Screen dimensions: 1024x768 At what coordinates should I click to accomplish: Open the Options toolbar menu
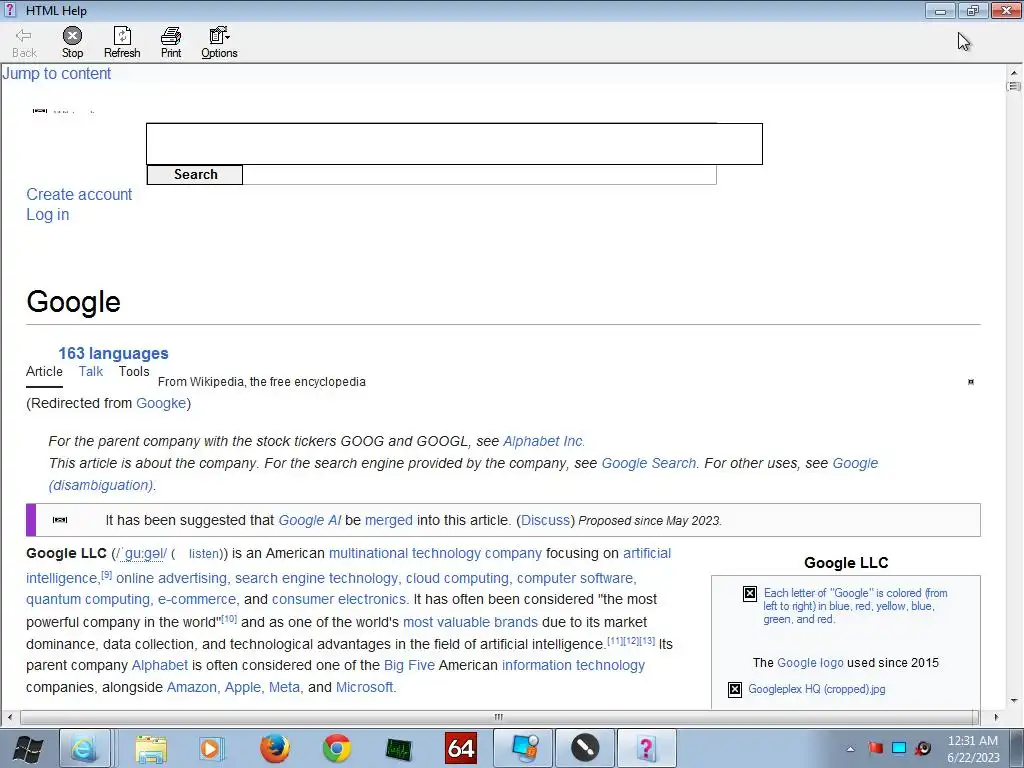(219, 42)
